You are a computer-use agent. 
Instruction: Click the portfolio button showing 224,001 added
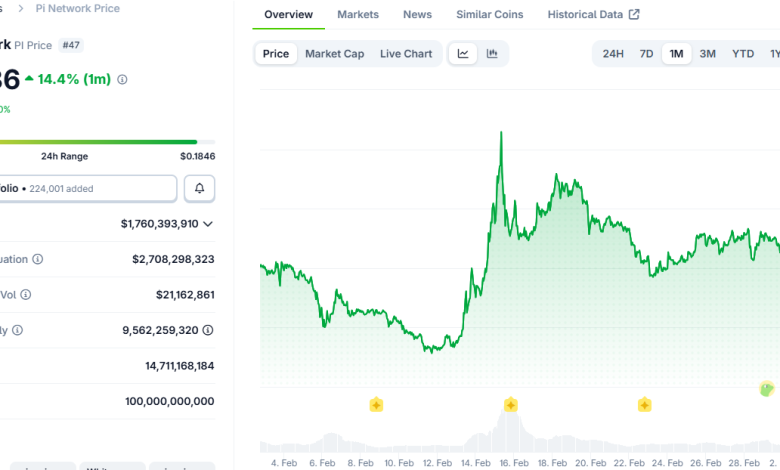[88, 188]
